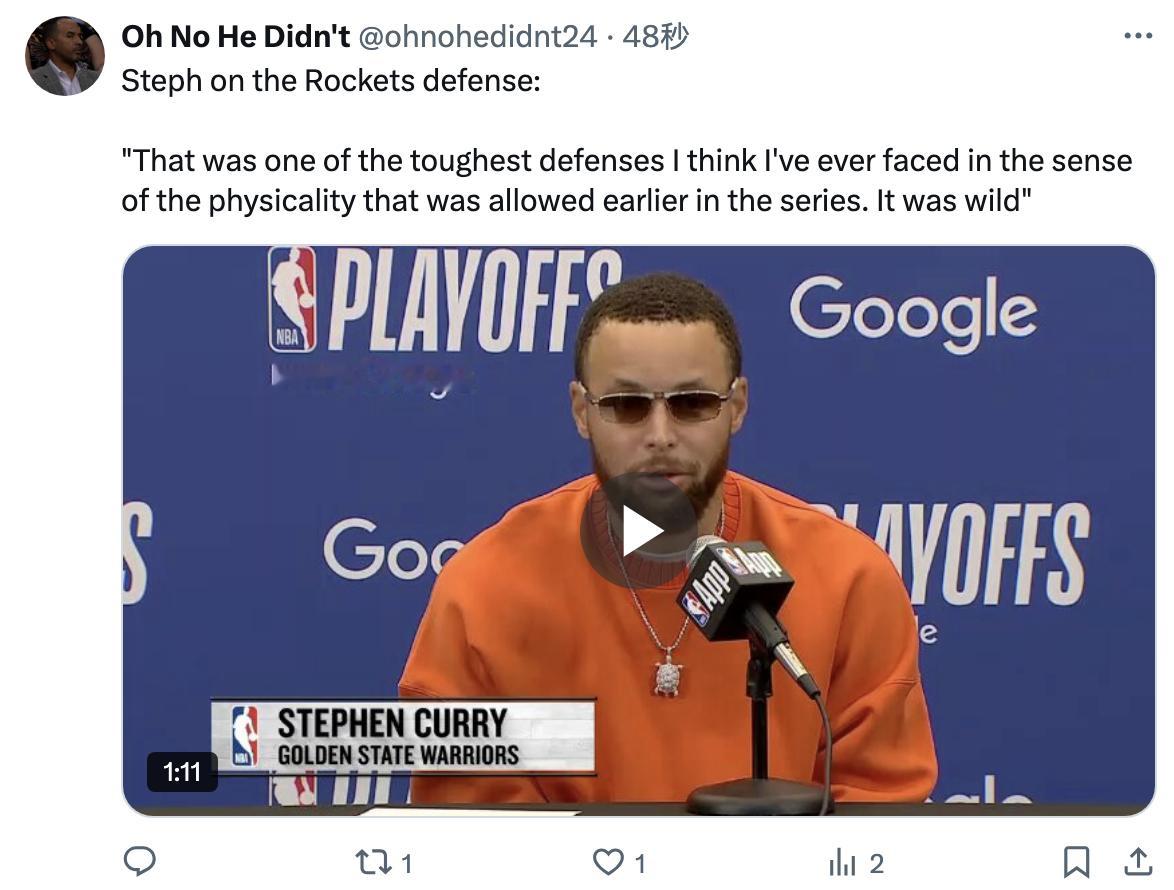Select the retweet count number 1
The image size is (1174, 890).
tap(407, 864)
